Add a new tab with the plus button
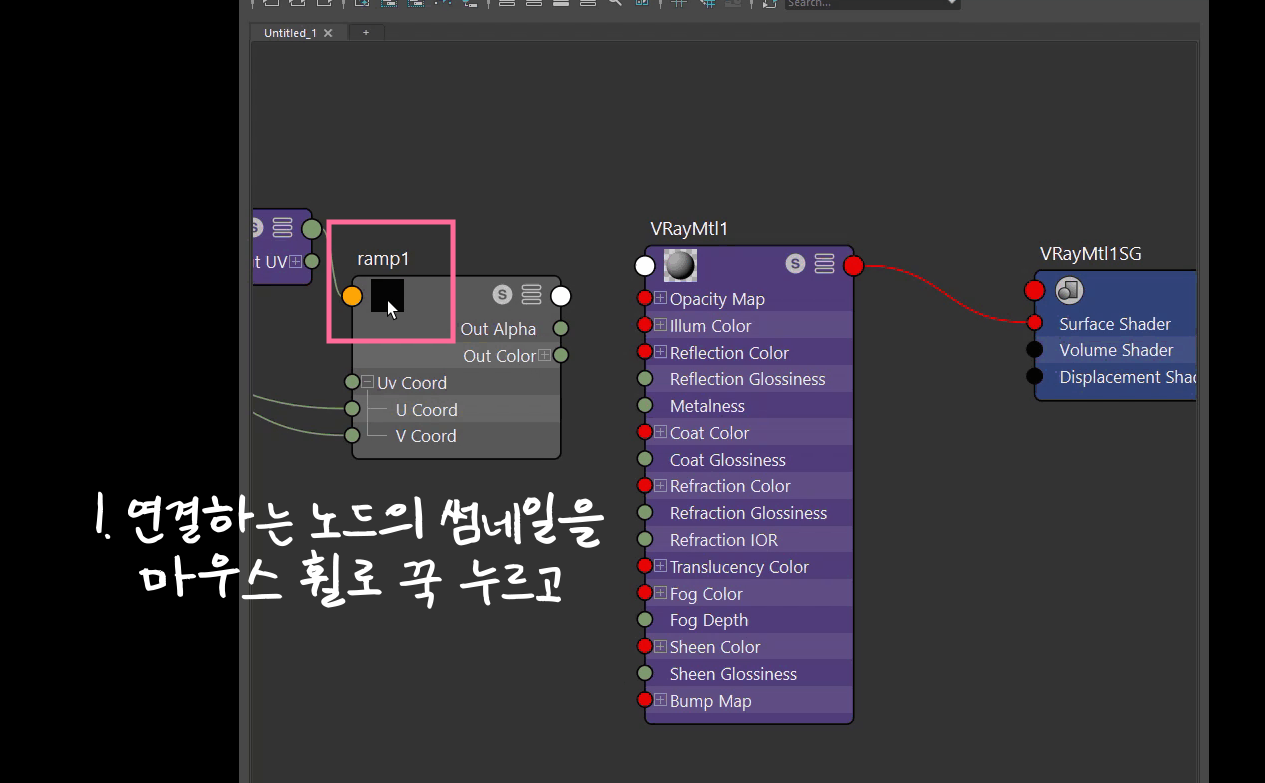Image resolution: width=1265 pixels, height=783 pixels. tap(366, 33)
